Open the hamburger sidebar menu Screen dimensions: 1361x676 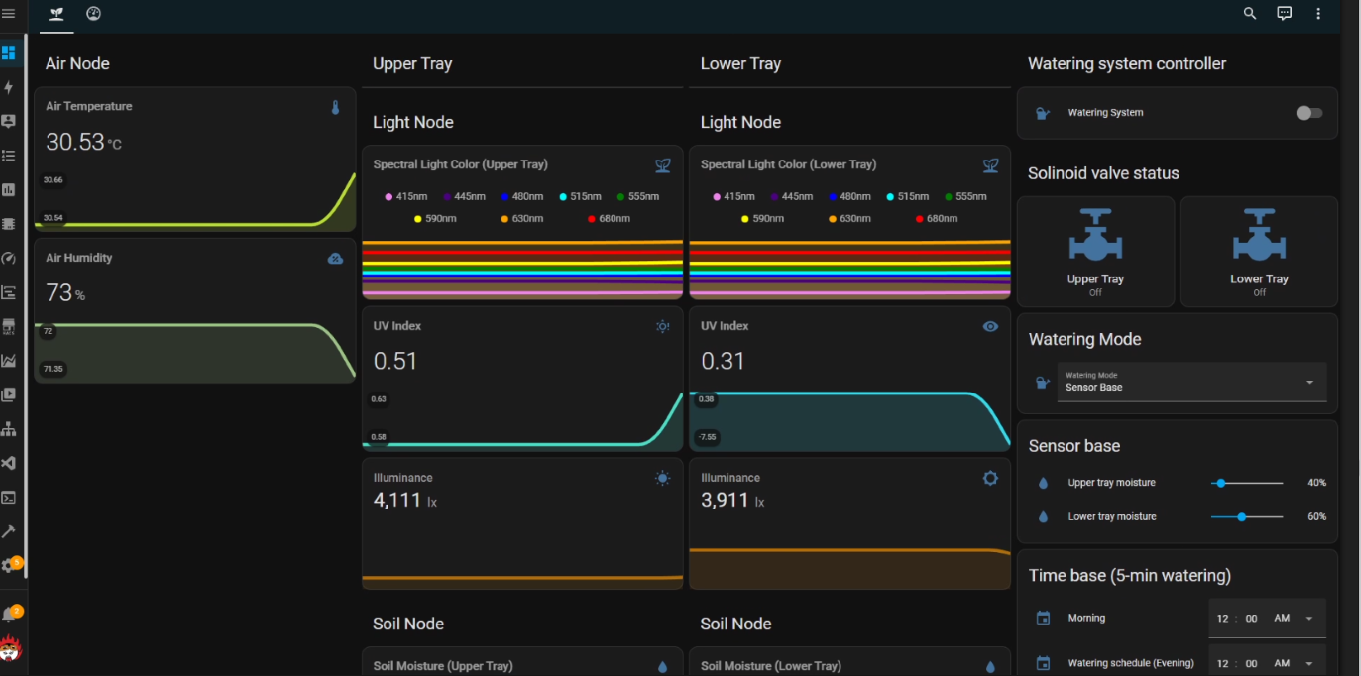pyautogui.click(x=9, y=14)
